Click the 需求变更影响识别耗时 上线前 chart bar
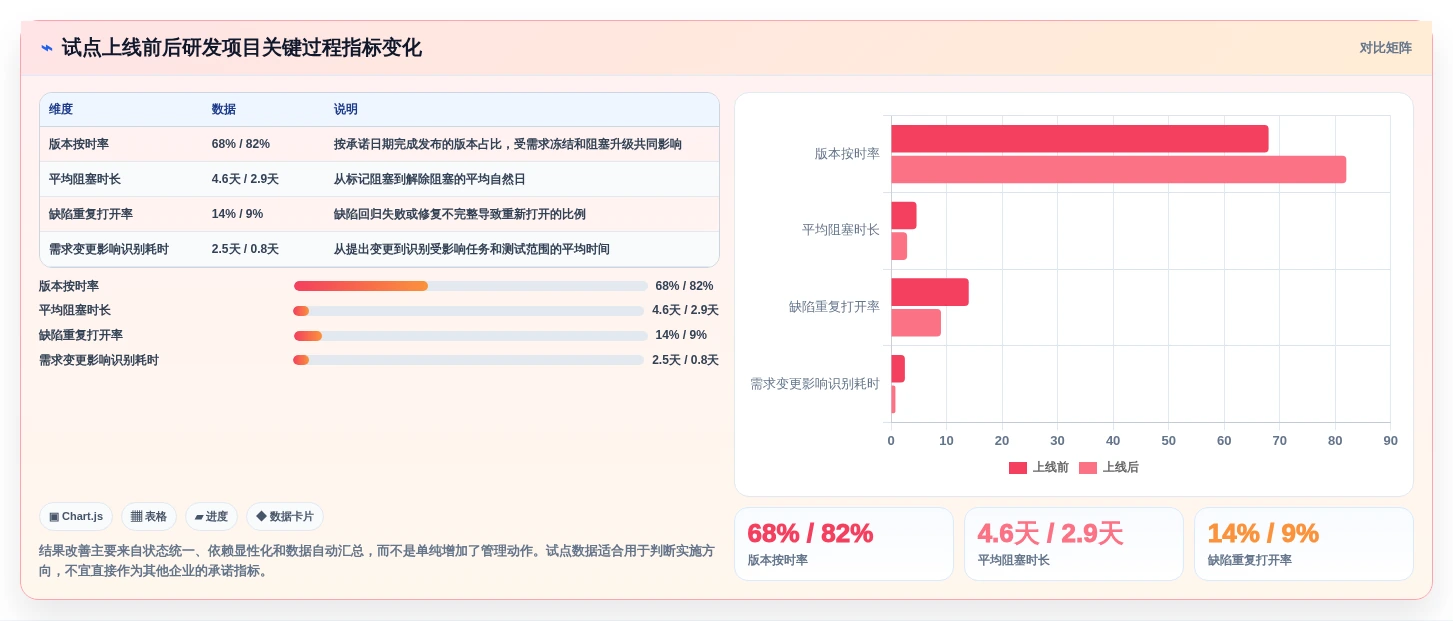The image size is (1453, 621). pyautogui.click(x=898, y=369)
